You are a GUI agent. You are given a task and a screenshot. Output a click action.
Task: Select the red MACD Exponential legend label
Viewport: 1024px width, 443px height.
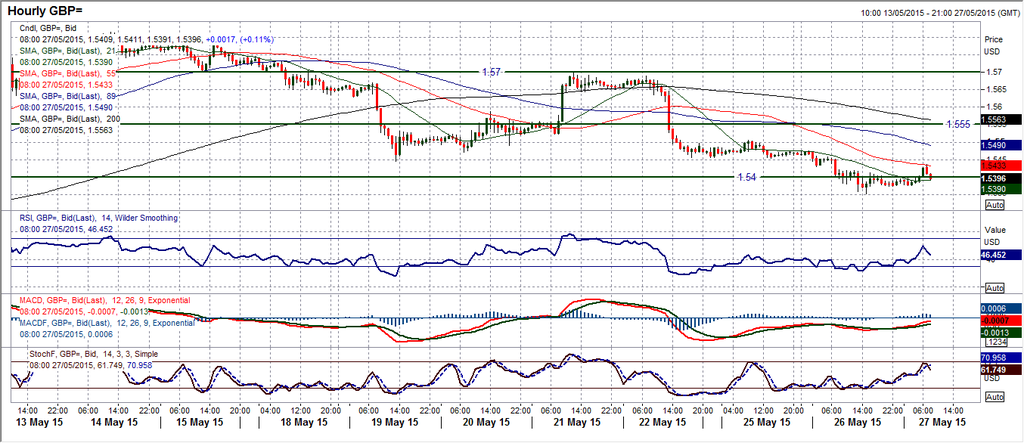tap(105, 300)
